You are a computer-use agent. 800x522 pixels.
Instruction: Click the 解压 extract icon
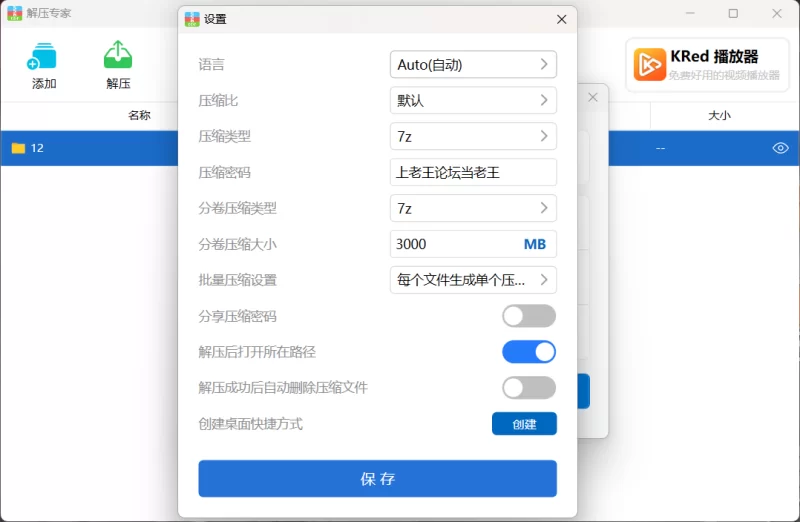click(x=118, y=55)
